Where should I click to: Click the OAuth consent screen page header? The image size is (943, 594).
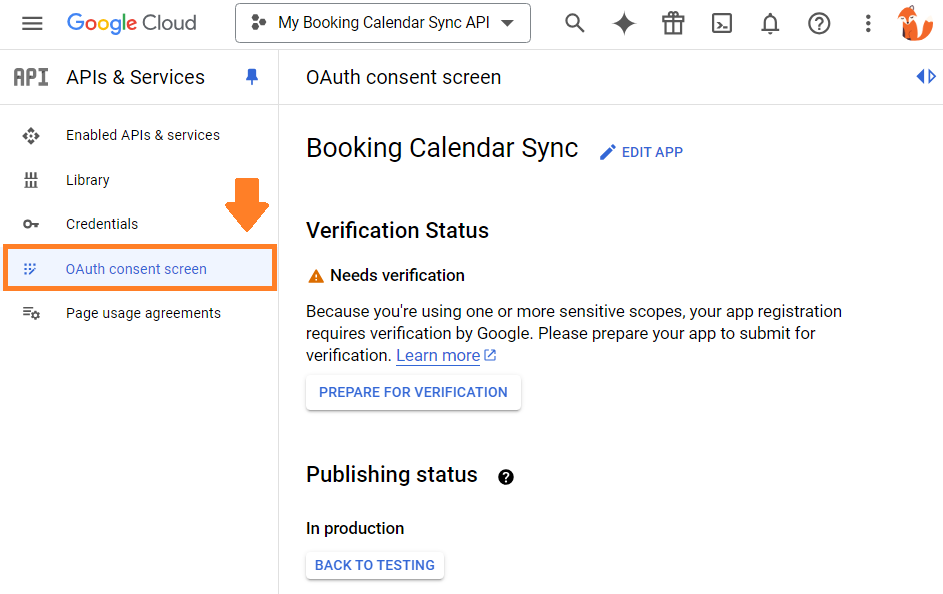pyautogui.click(x=404, y=77)
